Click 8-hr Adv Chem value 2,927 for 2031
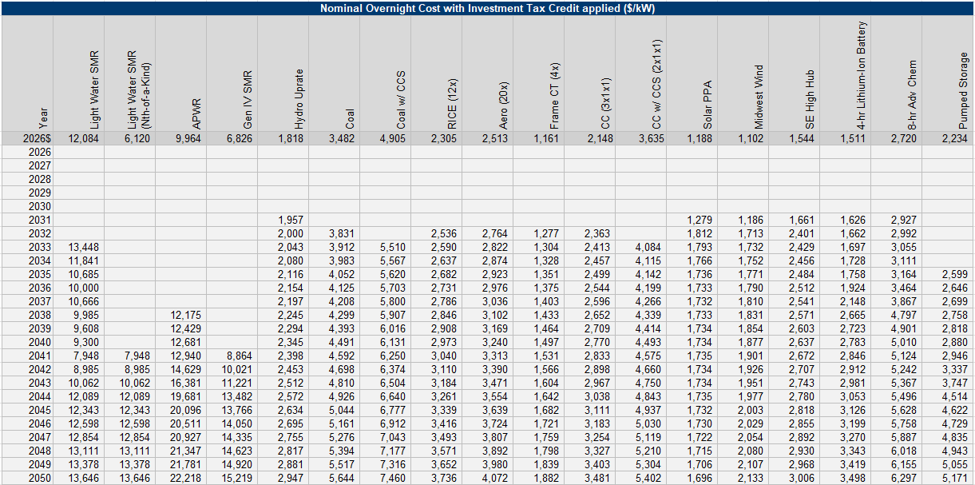This screenshot has height=485, width=975. pos(905,220)
